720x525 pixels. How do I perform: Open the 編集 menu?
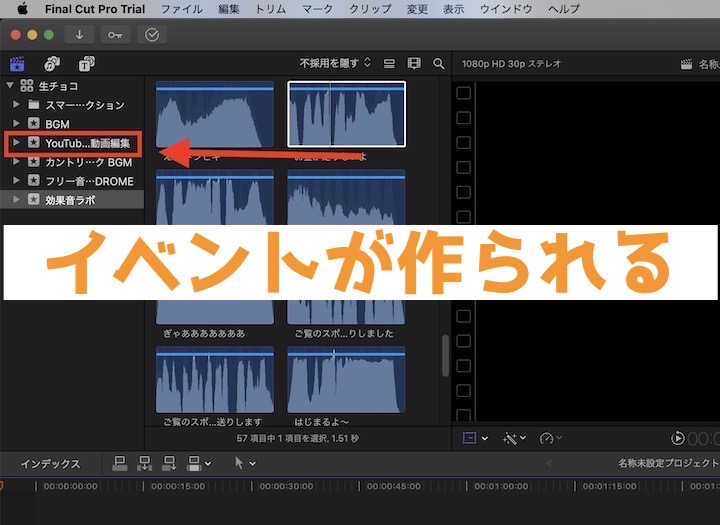click(229, 9)
